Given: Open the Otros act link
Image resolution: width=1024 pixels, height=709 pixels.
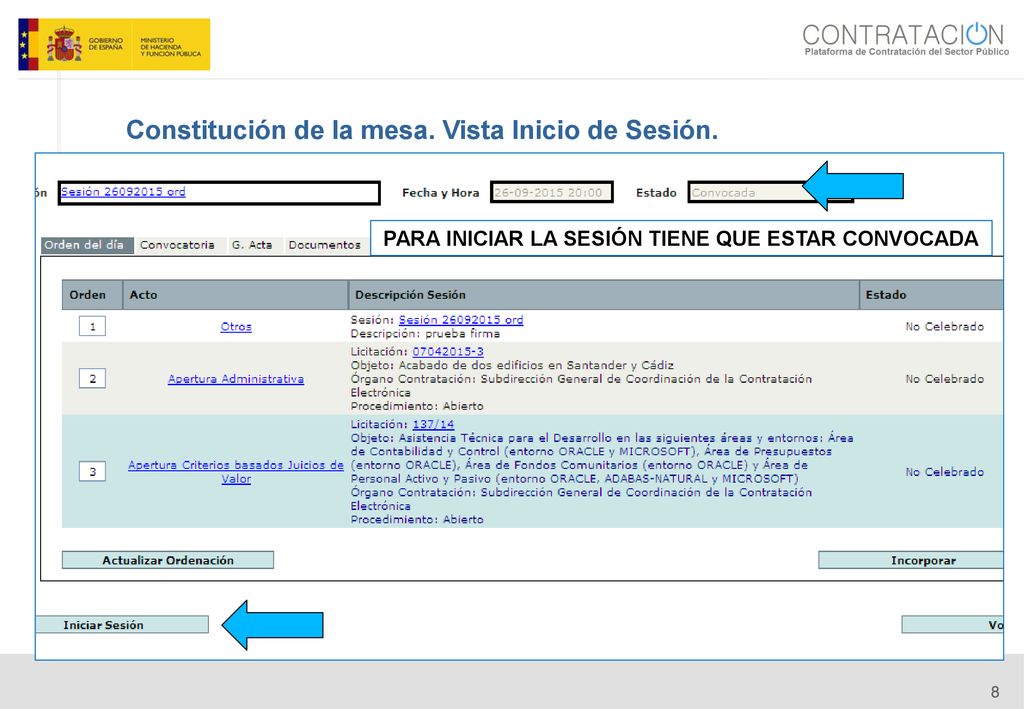Looking at the screenshot, I should (x=236, y=326).
